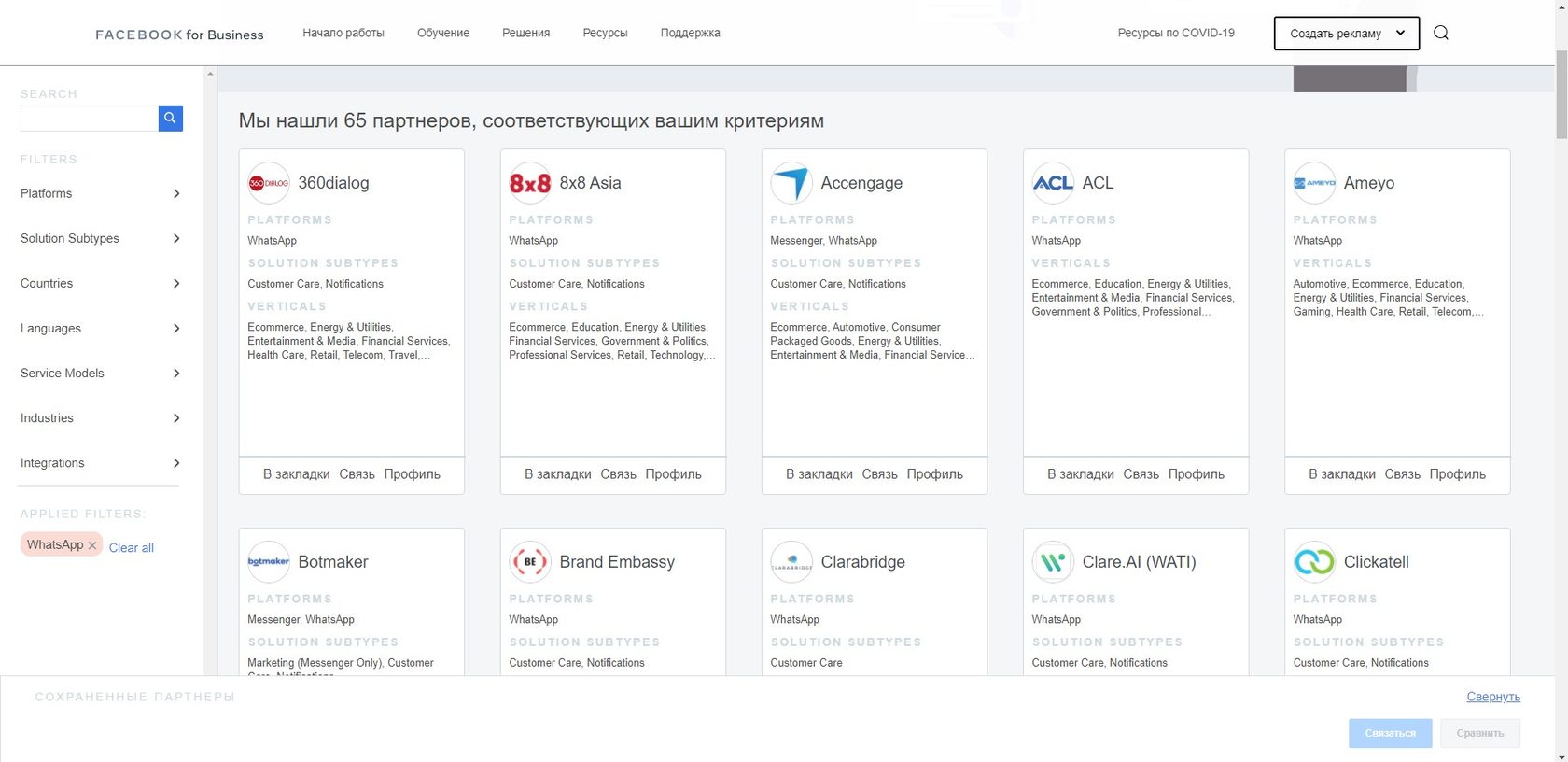Open Профиль of ACL
The image size is (1568, 762).
pyautogui.click(x=1197, y=474)
